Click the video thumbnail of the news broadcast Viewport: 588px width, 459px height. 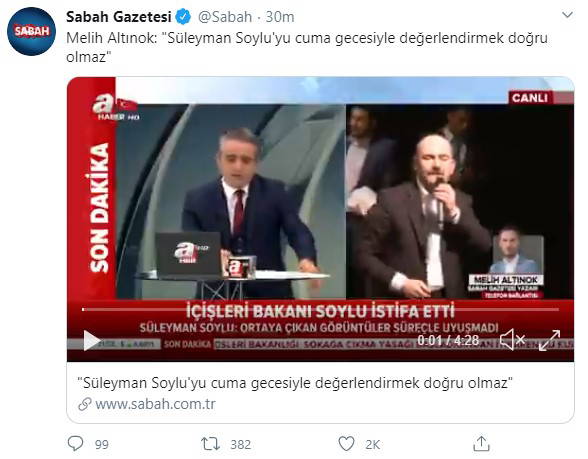click(x=320, y=219)
